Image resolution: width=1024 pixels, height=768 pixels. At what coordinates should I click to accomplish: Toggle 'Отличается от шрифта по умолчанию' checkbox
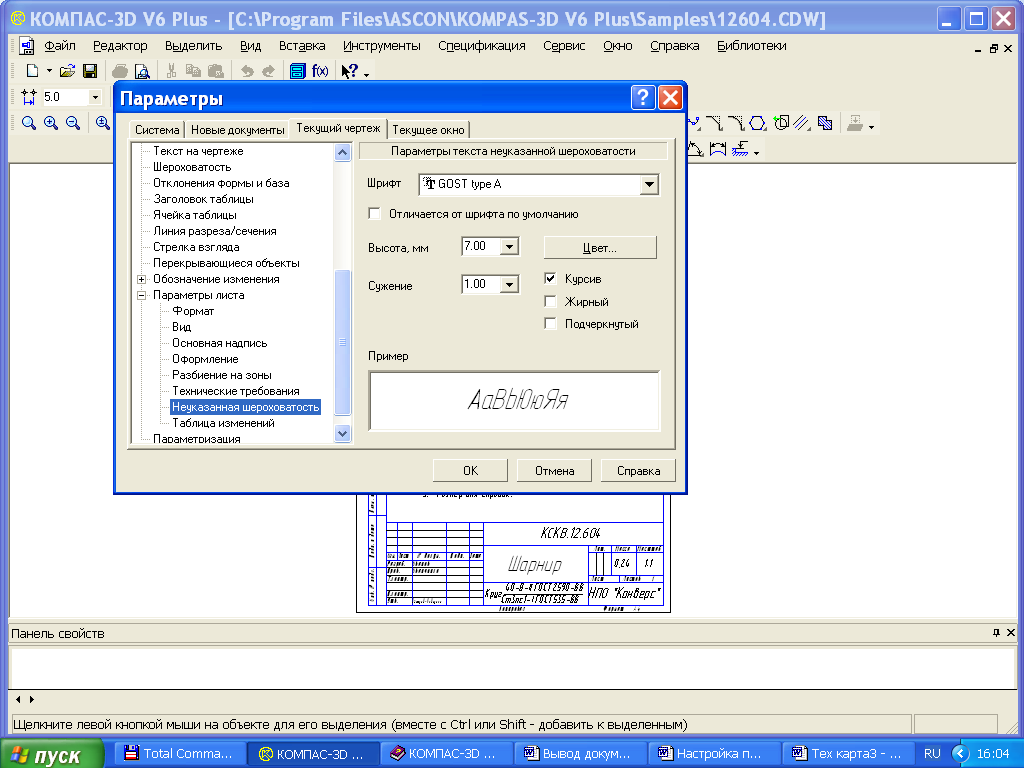(x=374, y=214)
